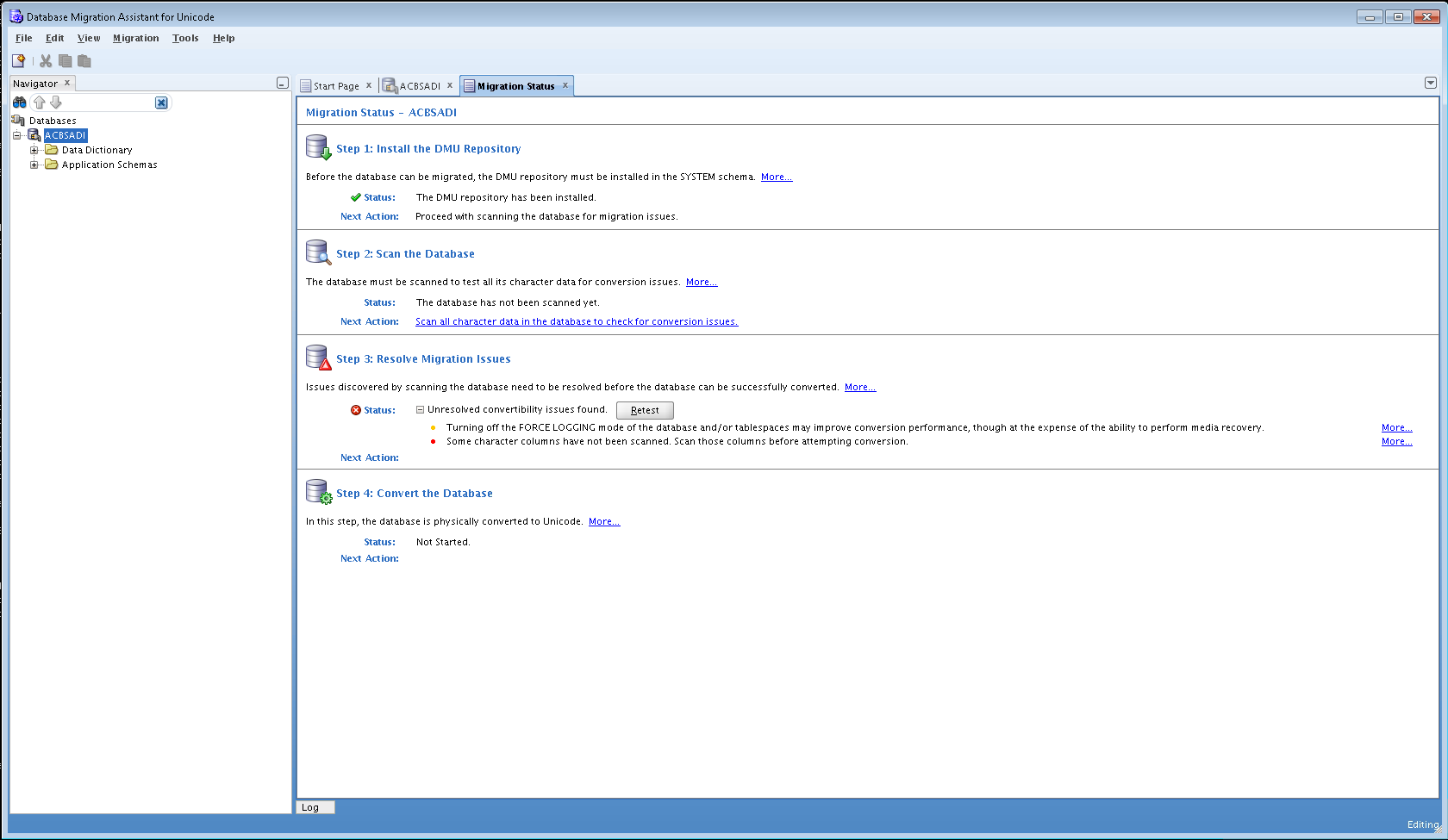
Task: Click the Step 2 Scan Database icon
Action: pos(318,252)
